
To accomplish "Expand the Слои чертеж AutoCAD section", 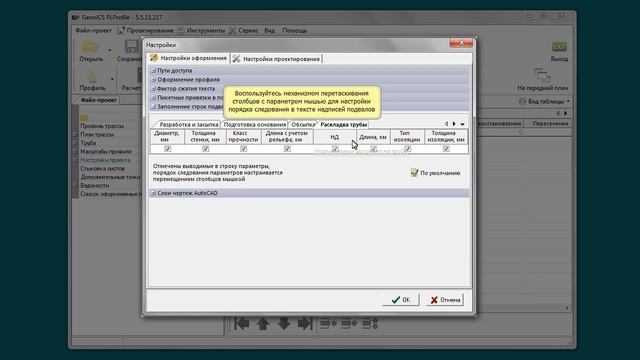I will tap(153, 193).
